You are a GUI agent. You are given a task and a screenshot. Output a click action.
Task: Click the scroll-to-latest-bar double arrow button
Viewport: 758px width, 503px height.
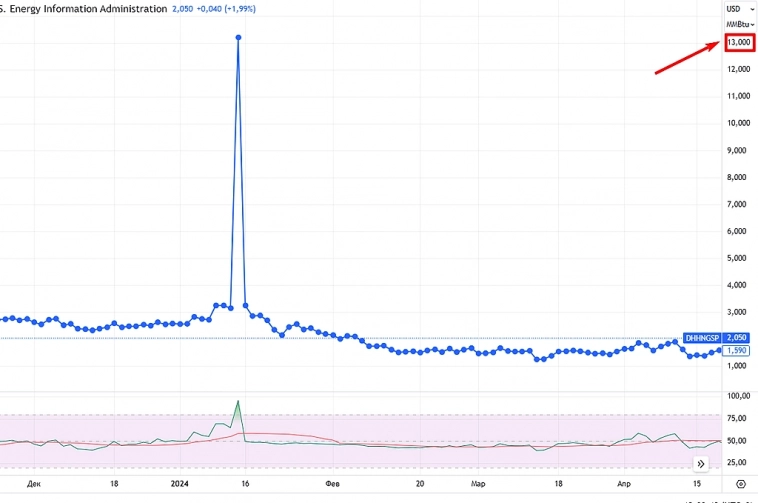701,463
